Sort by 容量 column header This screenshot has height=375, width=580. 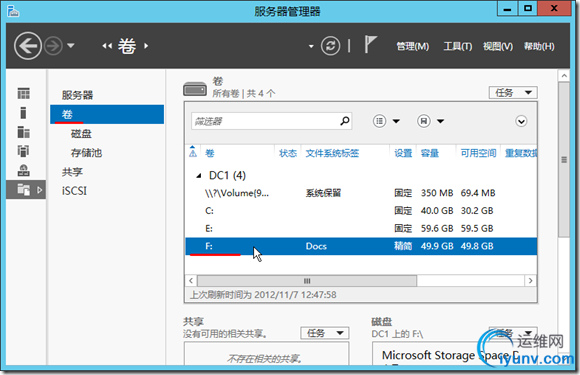click(429, 153)
